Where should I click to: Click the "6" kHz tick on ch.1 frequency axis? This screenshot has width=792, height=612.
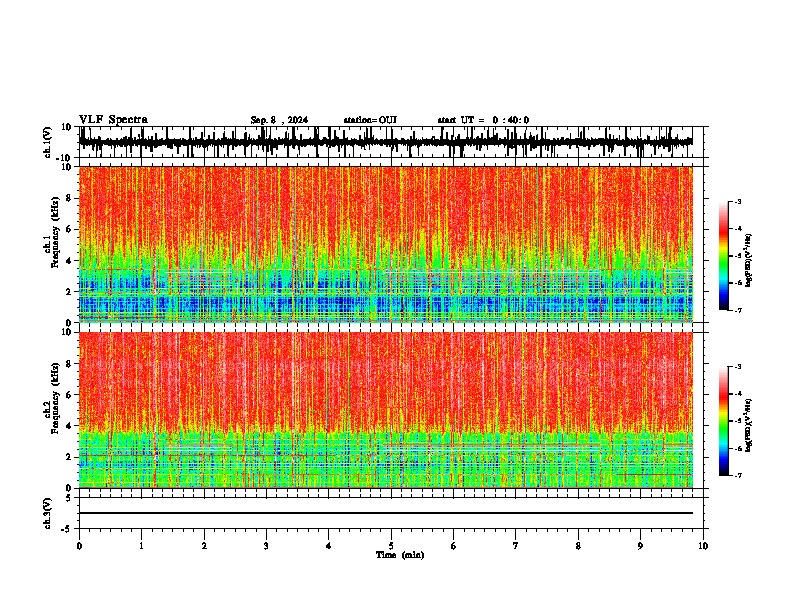[x=70, y=229]
